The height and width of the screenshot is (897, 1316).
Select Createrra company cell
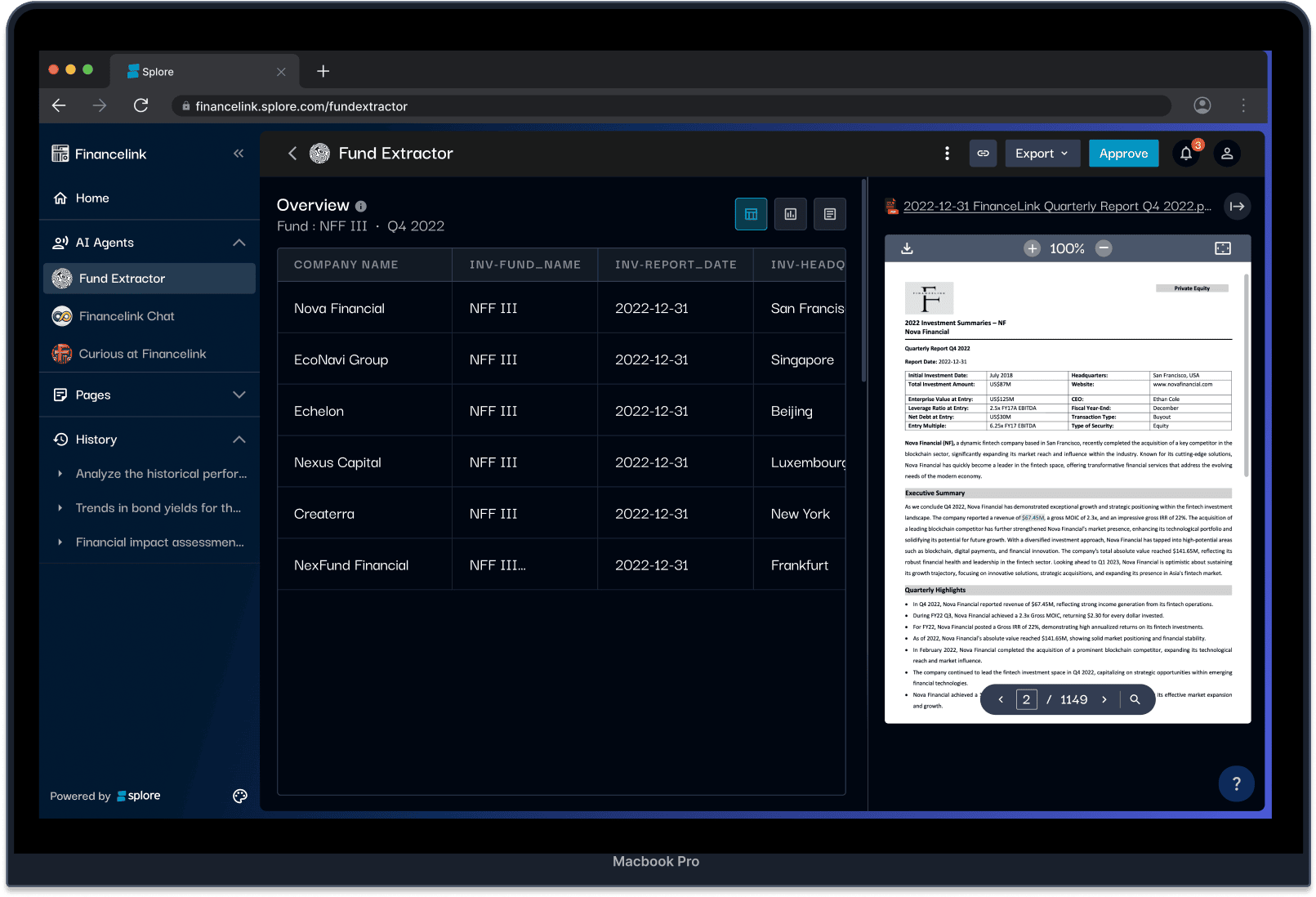pos(364,514)
